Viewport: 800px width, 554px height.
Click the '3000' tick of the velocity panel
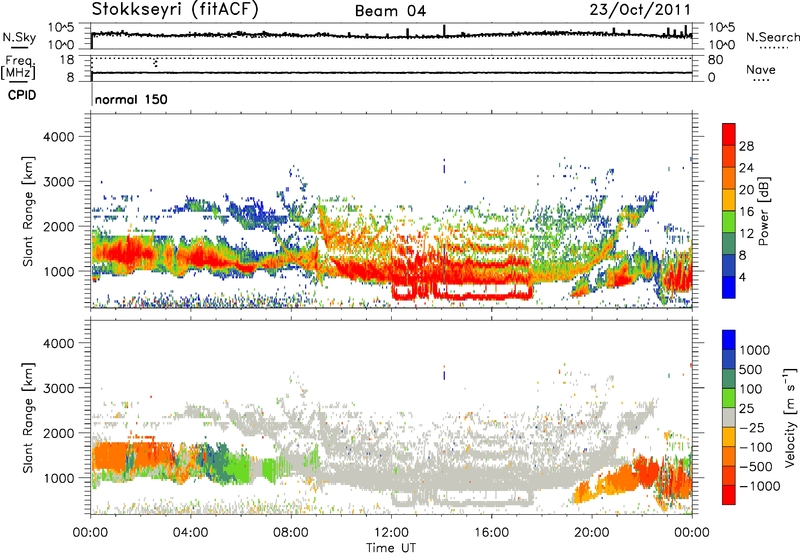click(x=59, y=388)
